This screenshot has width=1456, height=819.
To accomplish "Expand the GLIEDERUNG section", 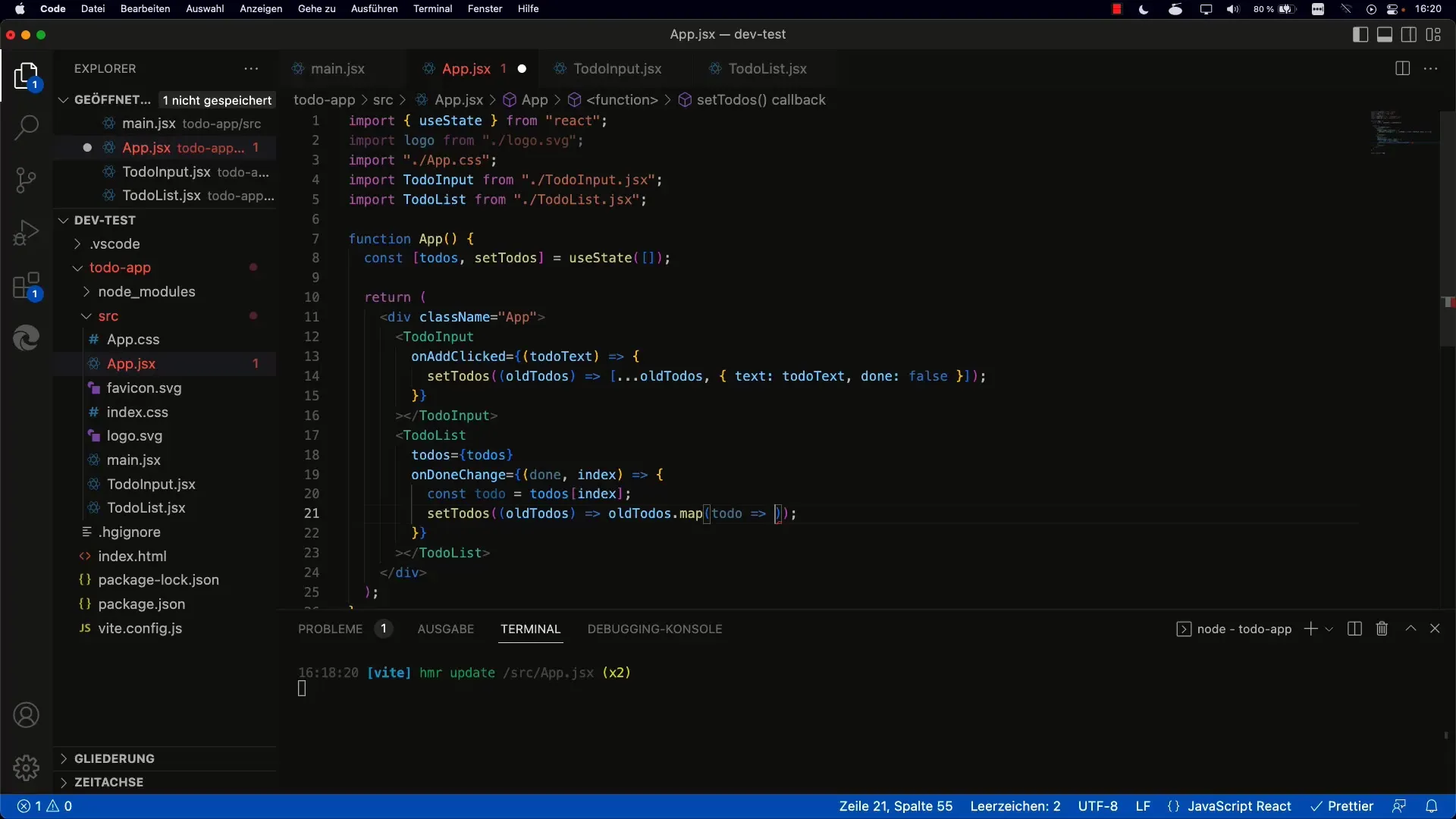I will point(64,758).
